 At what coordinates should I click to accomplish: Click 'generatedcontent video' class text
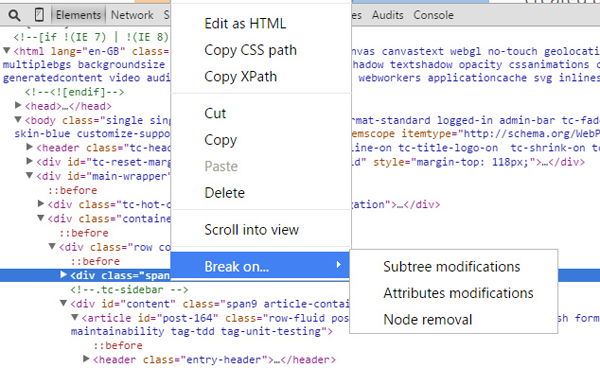(x=72, y=78)
